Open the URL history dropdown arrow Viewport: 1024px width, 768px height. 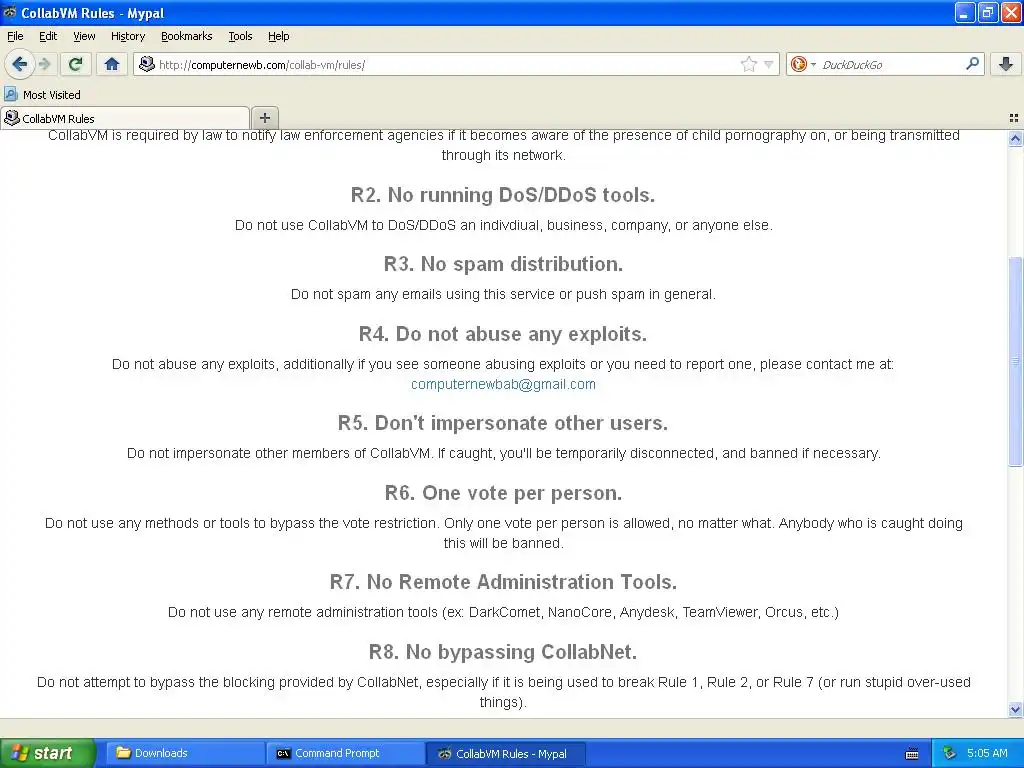[x=769, y=64]
